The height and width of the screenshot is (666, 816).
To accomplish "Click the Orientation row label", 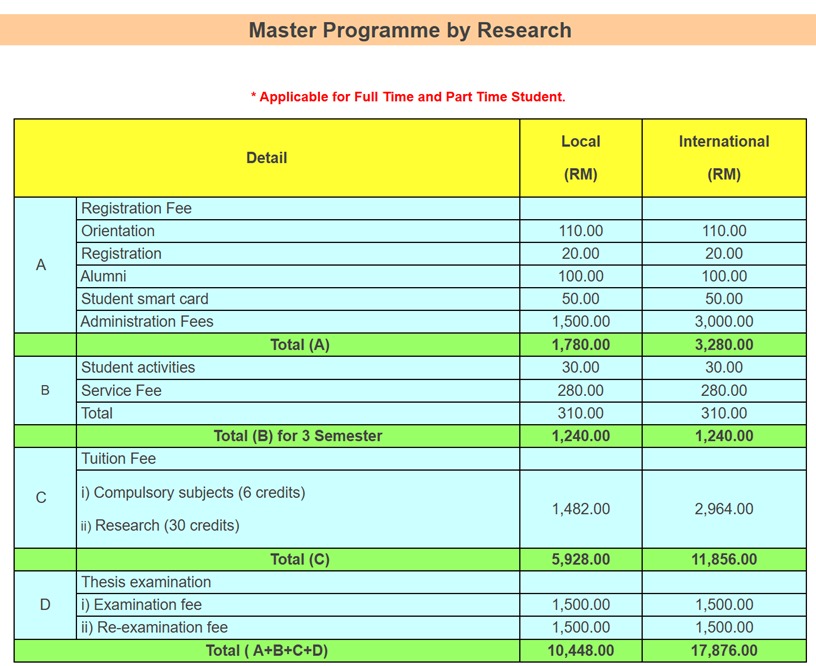I will 118,231.
